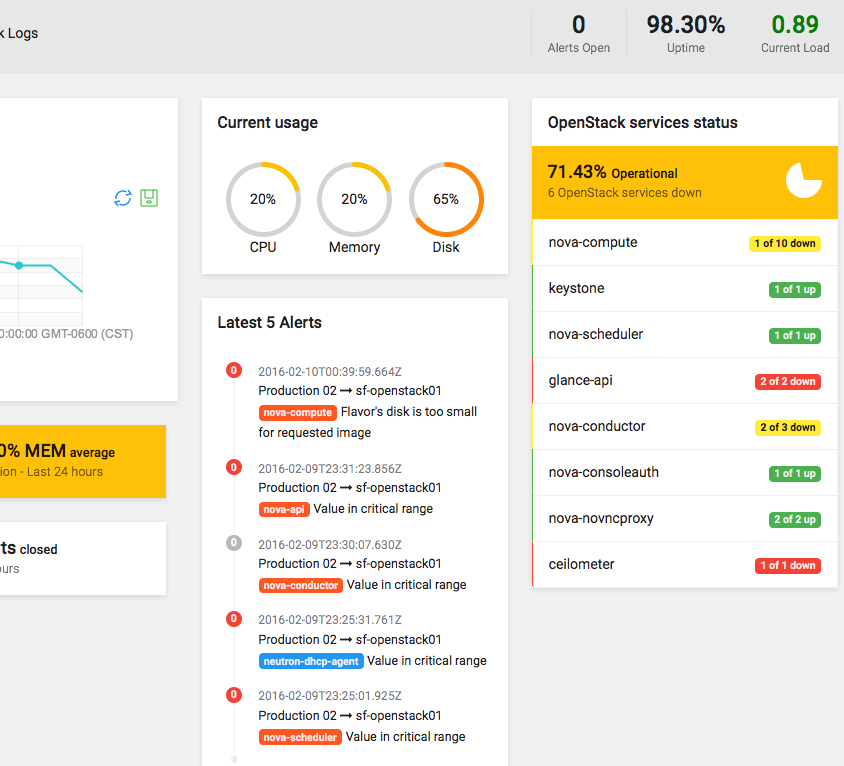Select the nova-scheduler orange tag in alerts
Screen dimensions: 844x766
pyautogui.click(x=300, y=737)
